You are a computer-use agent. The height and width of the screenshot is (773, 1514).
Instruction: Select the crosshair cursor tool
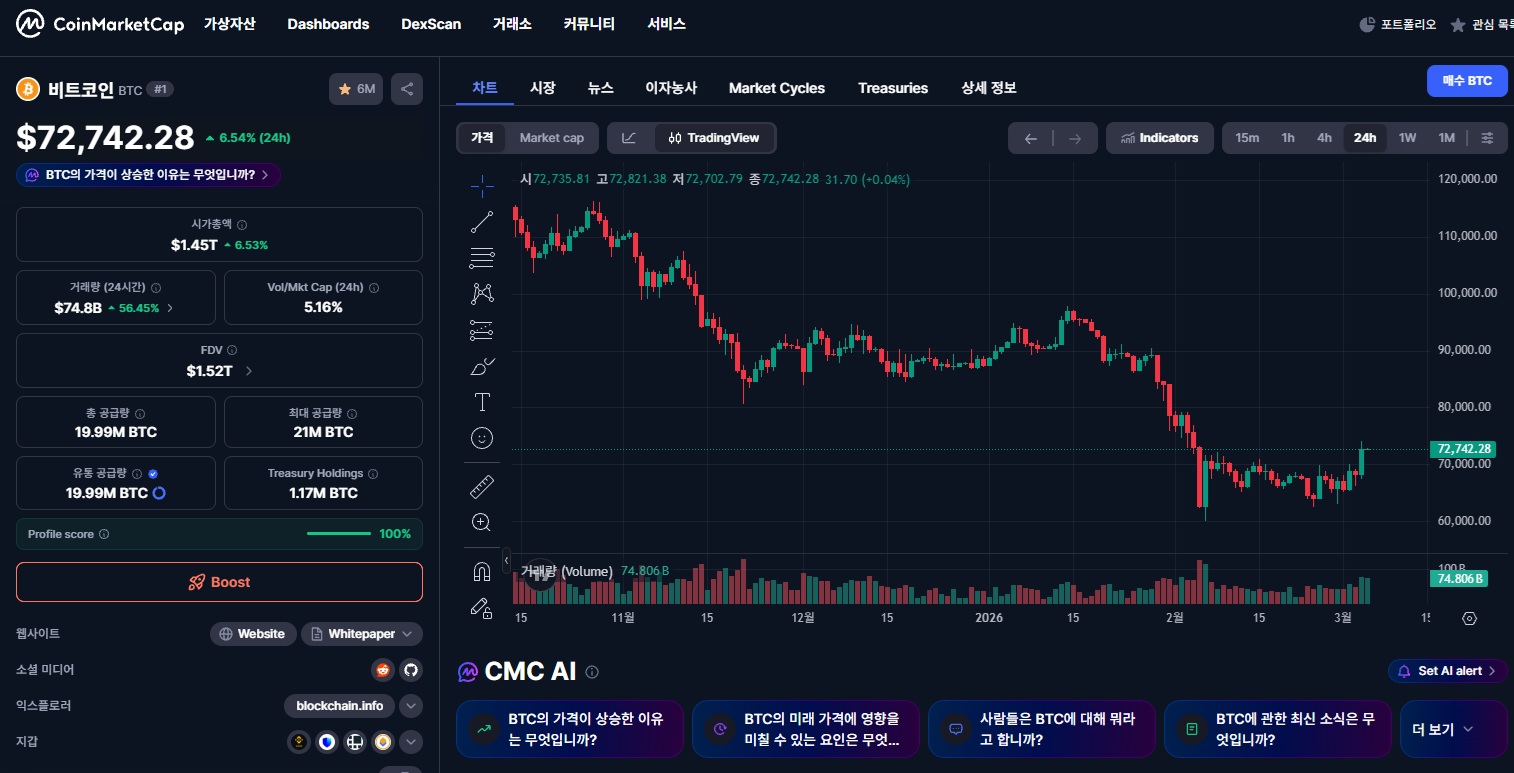click(x=482, y=186)
